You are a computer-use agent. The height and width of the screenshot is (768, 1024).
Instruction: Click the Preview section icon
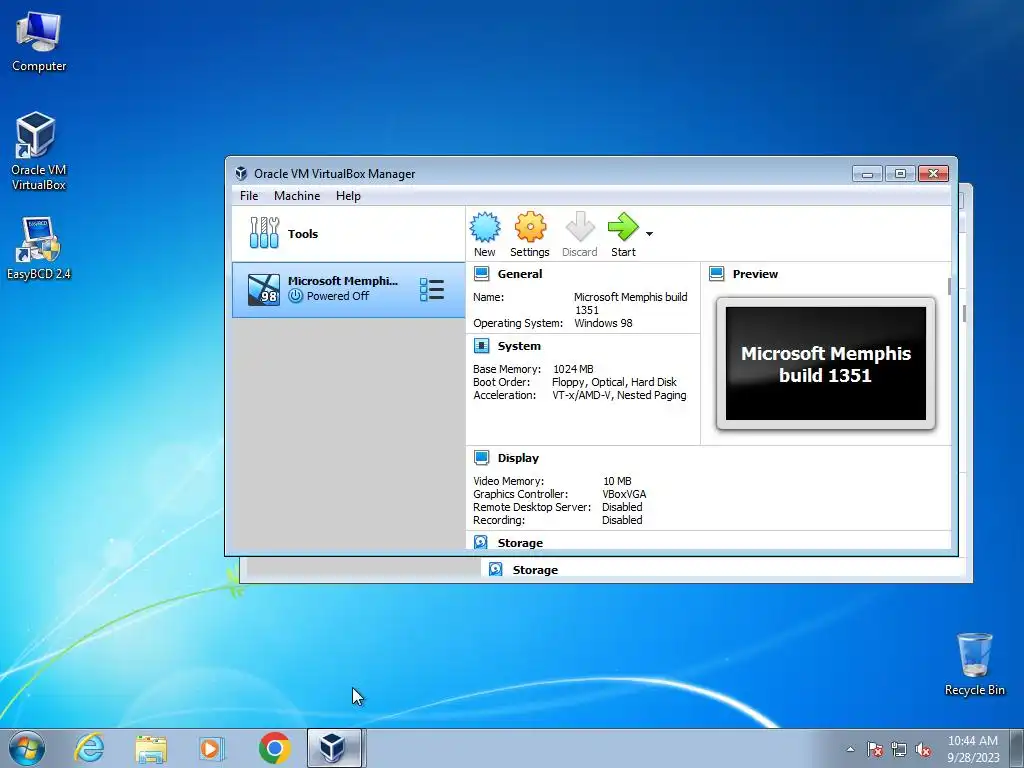click(x=716, y=274)
